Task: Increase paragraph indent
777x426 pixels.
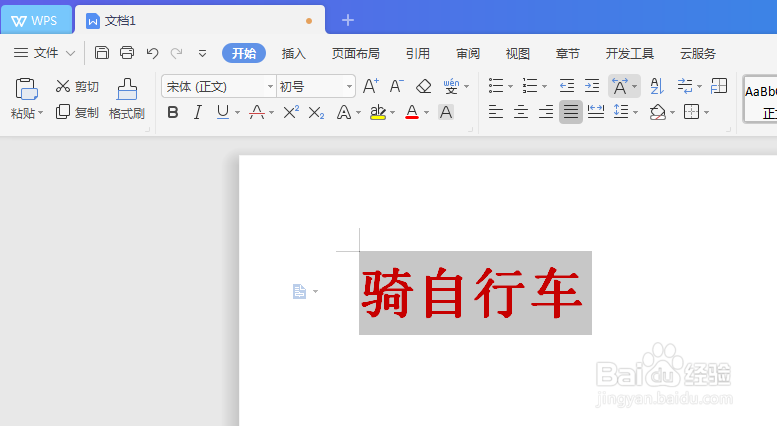Action: click(x=592, y=86)
